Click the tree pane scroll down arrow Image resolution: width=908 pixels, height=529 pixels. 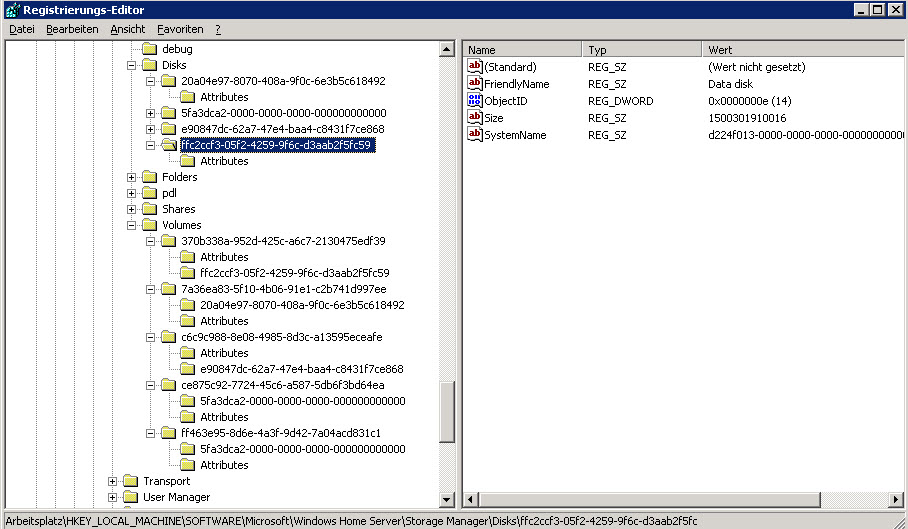(x=446, y=499)
